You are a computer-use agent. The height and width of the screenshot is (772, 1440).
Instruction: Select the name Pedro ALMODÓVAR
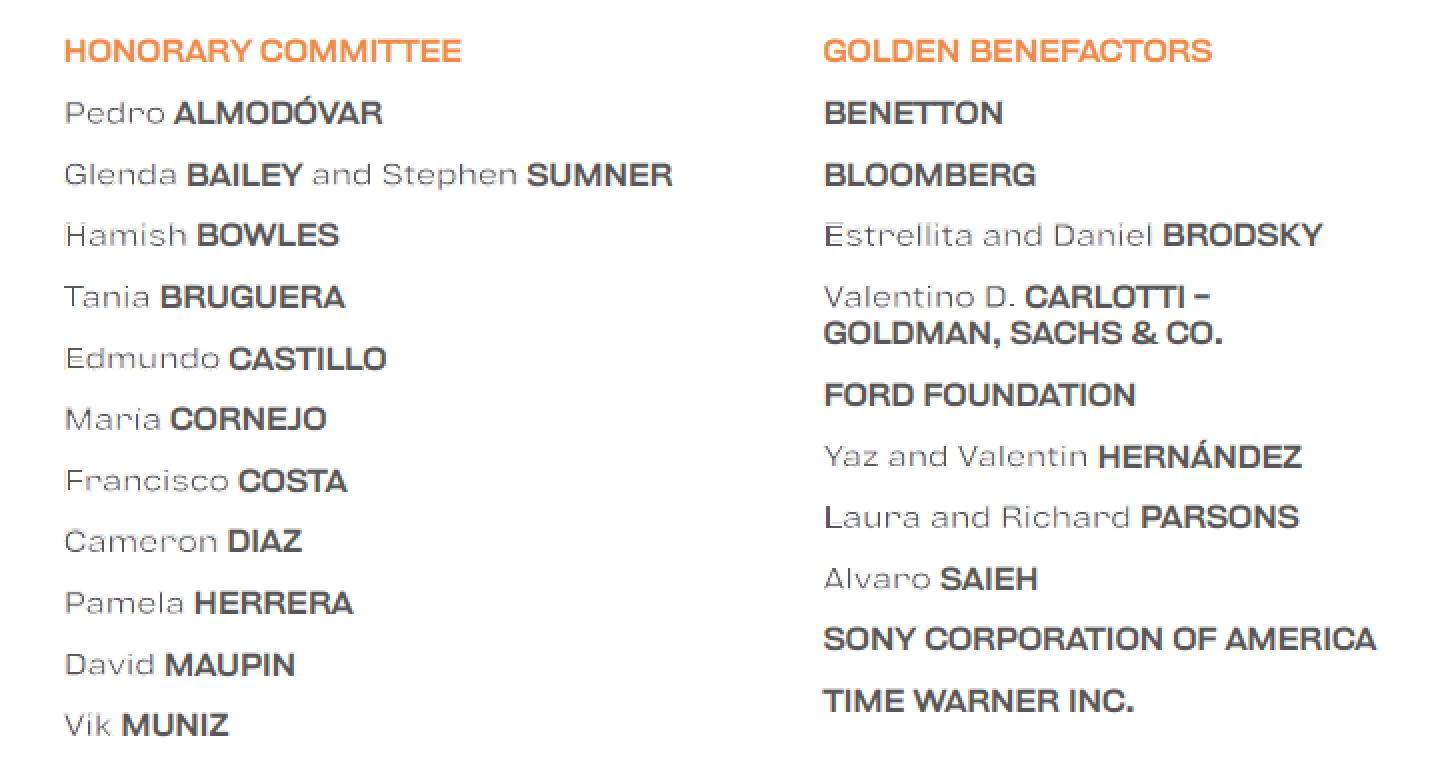pyautogui.click(x=223, y=113)
